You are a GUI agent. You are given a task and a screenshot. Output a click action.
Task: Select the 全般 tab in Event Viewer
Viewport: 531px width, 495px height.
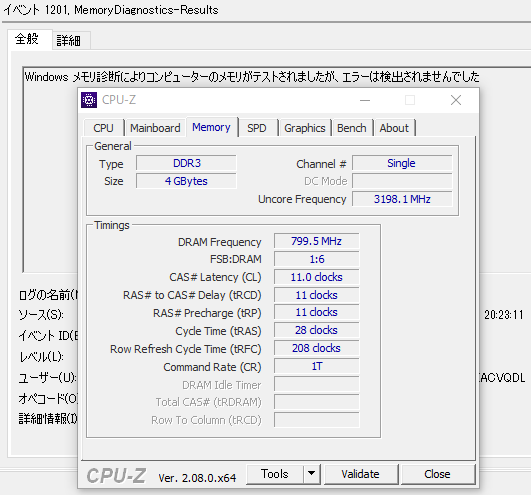coord(27,39)
